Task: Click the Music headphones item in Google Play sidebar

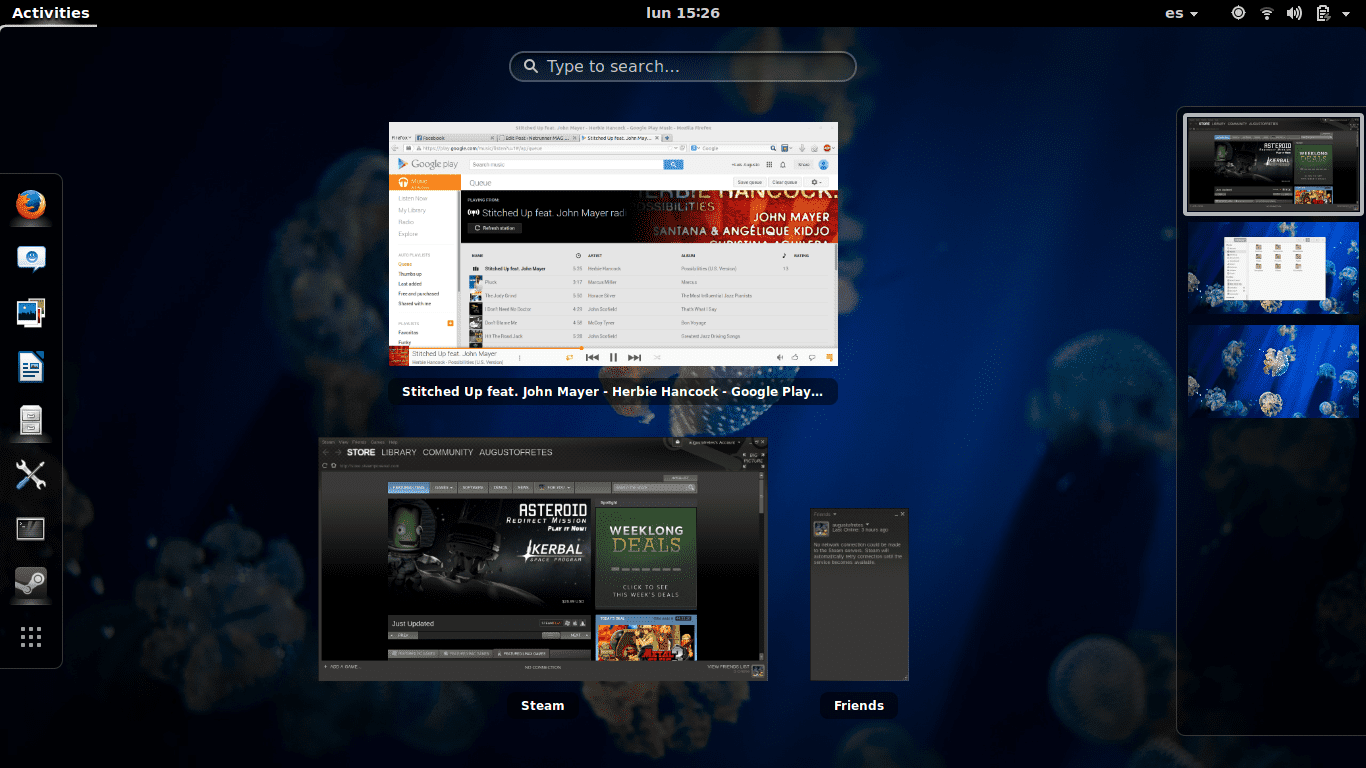Action: click(424, 183)
